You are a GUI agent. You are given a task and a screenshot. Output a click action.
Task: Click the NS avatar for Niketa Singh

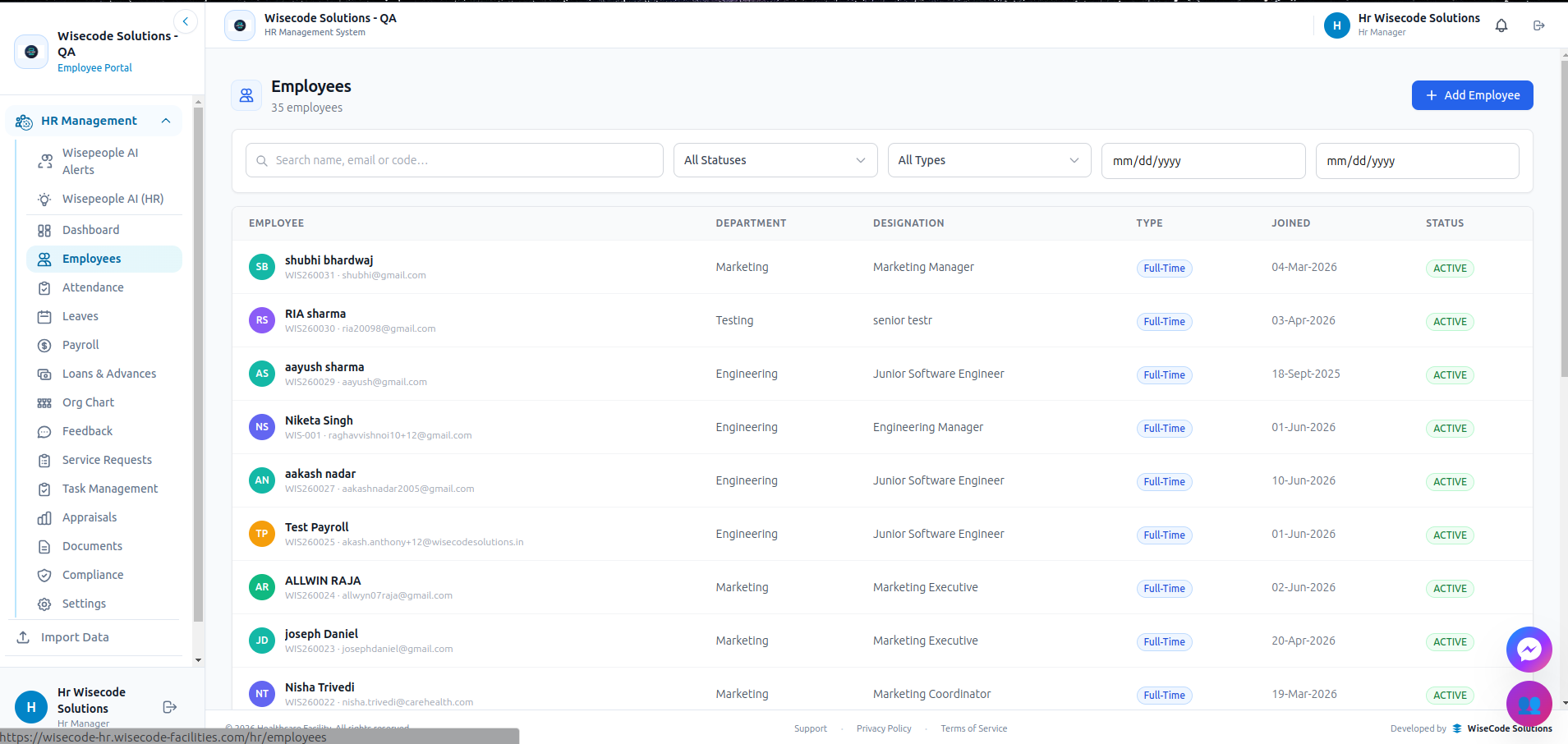(x=262, y=427)
